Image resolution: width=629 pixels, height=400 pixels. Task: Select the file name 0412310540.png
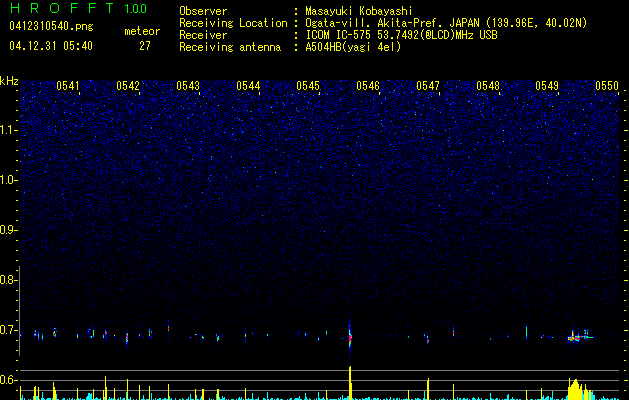(51, 26)
